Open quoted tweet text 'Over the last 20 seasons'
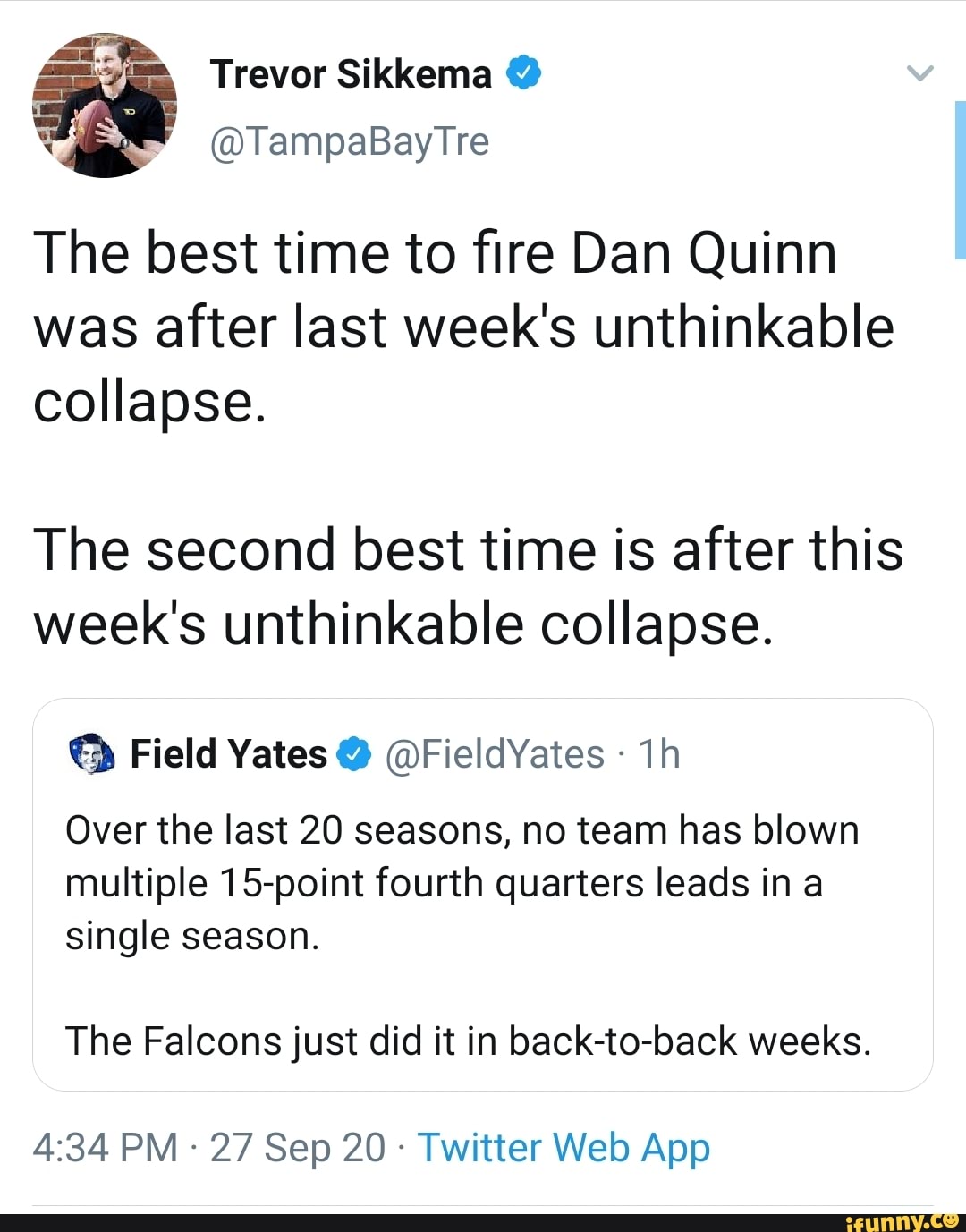The height and width of the screenshot is (1232, 966). (x=462, y=883)
